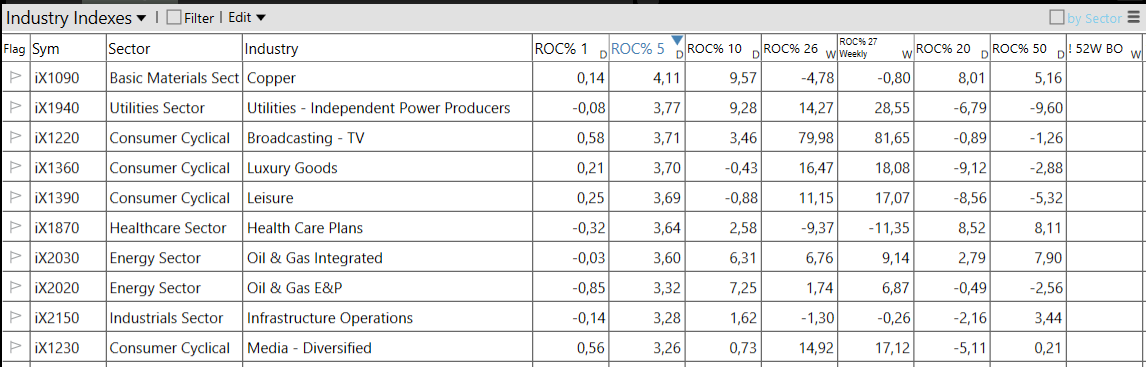Flag the Leisure row iX1390
Screen dimensions: 1146x367
(15, 197)
